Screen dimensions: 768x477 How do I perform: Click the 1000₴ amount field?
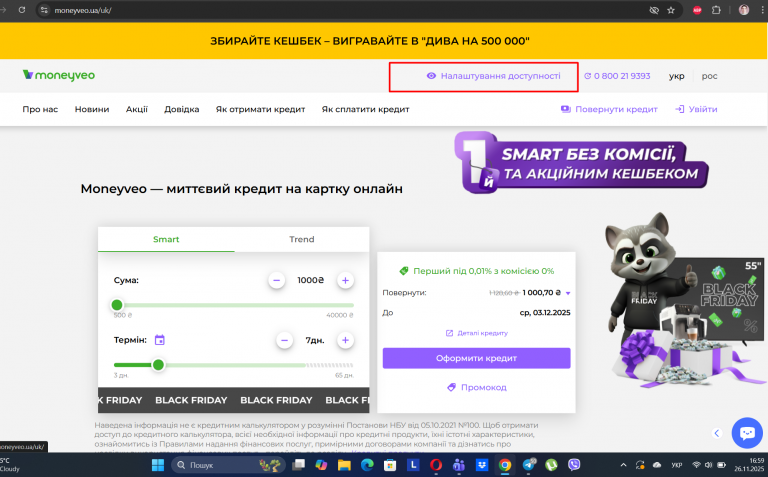(311, 280)
